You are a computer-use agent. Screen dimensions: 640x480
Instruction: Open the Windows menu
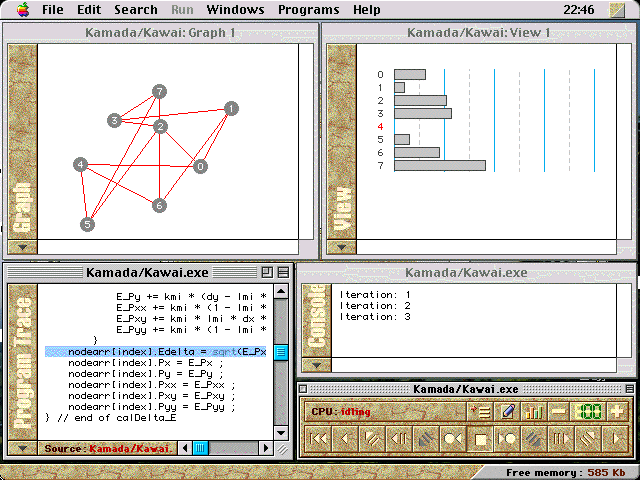coord(235,9)
